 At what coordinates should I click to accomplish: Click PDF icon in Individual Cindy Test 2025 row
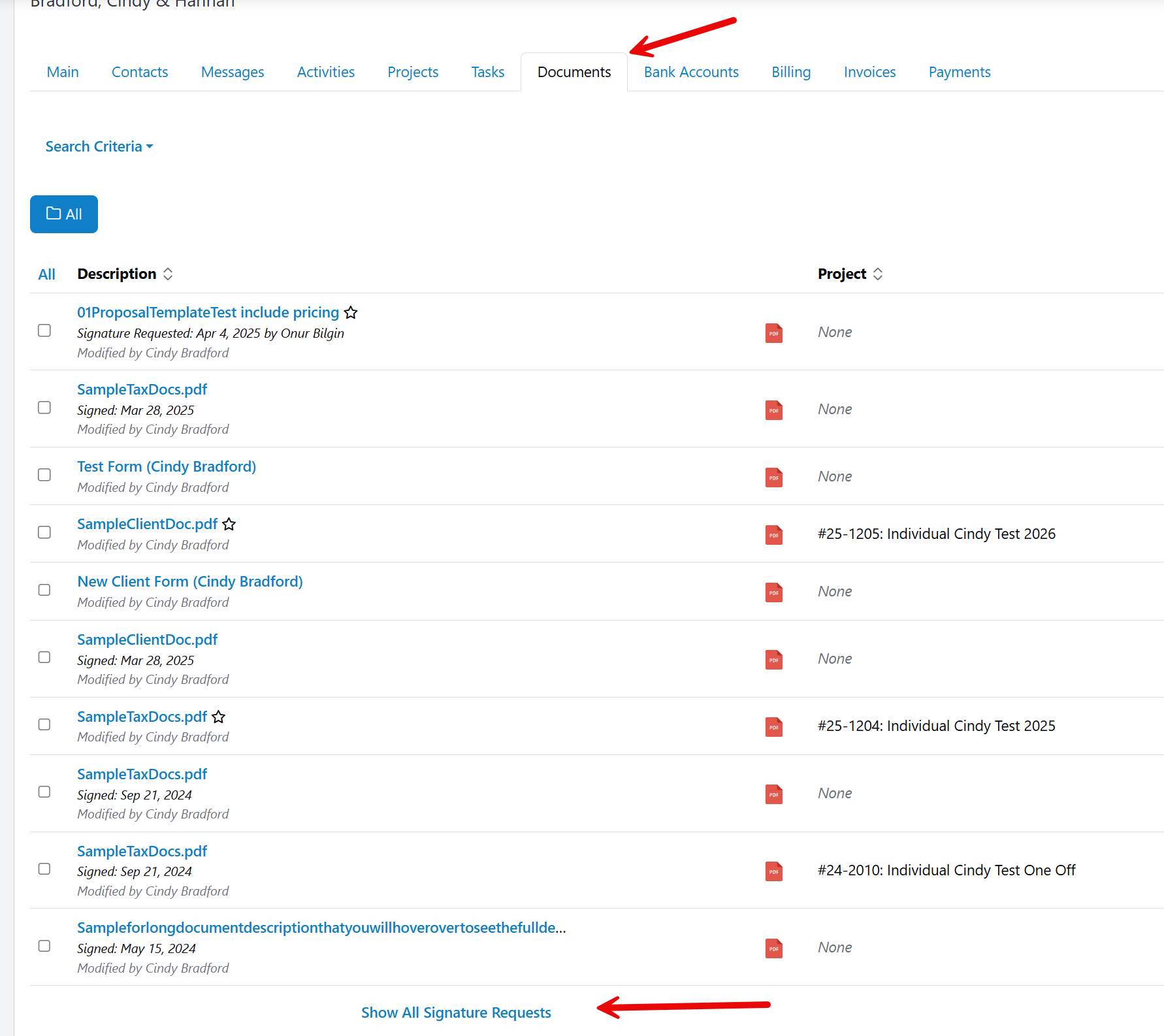pyautogui.click(x=773, y=727)
